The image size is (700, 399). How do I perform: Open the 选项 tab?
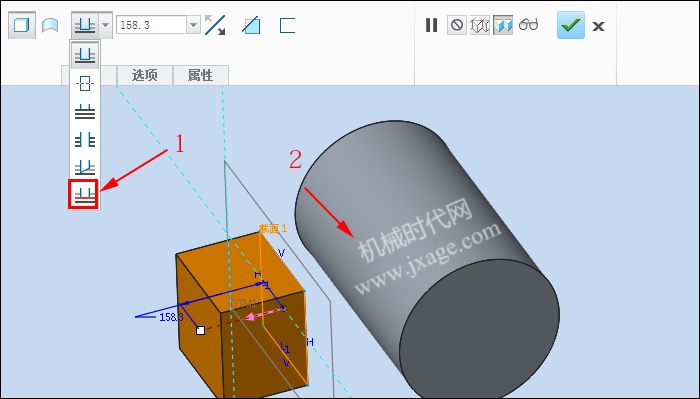pos(145,75)
